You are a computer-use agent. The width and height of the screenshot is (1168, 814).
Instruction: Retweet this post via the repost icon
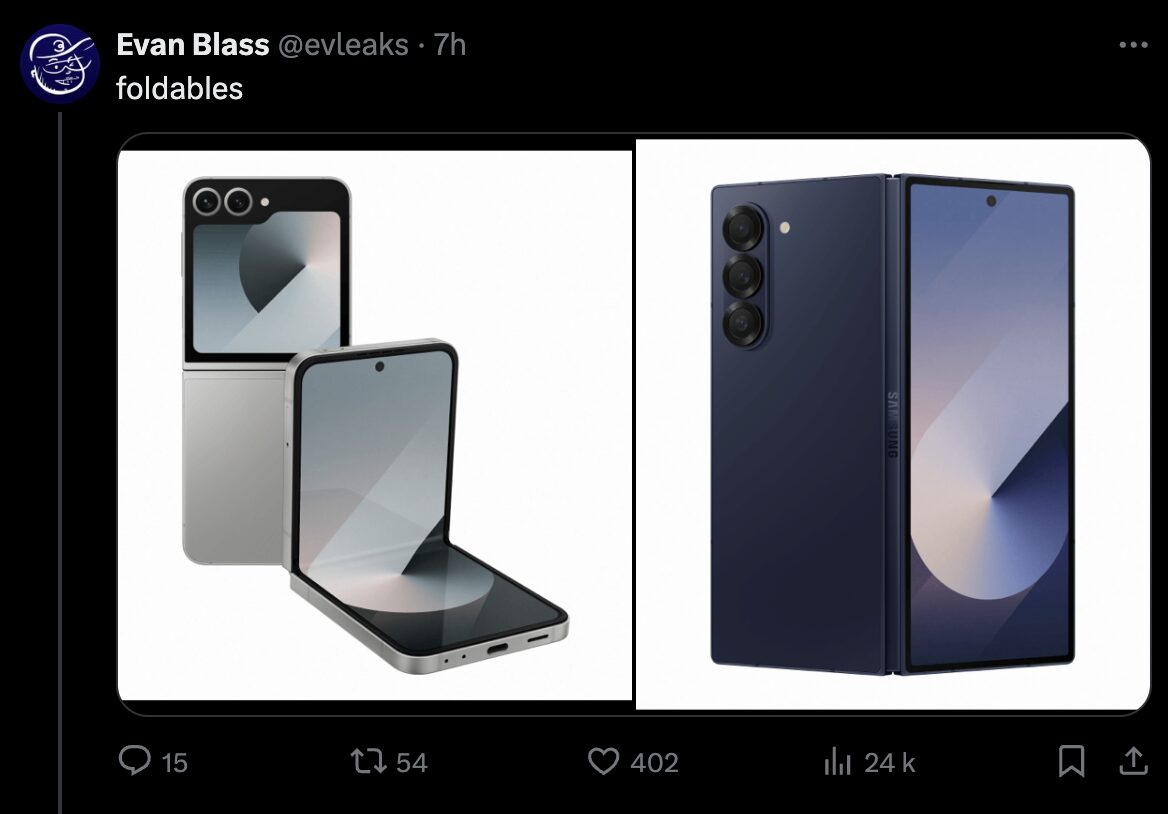pos(368,761)
